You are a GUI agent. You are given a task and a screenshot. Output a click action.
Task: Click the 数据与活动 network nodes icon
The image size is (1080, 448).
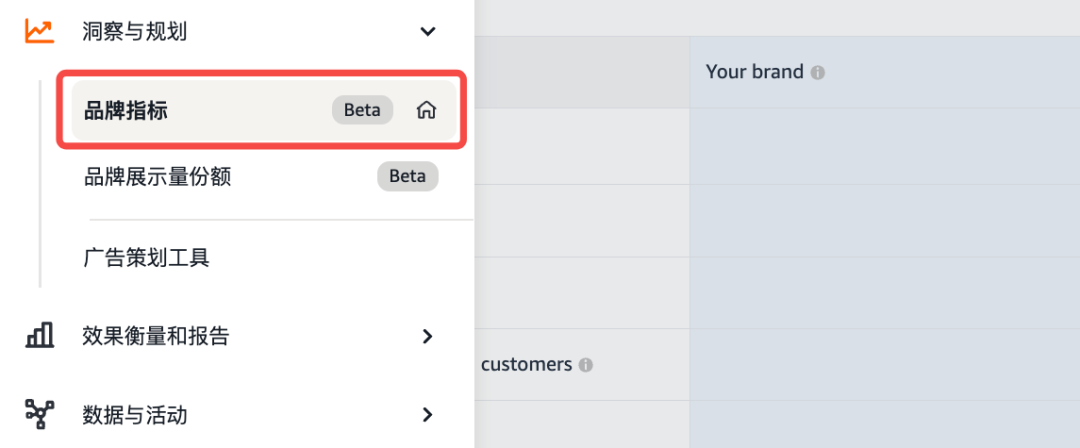pyautogui.click(x=39, y=414)
